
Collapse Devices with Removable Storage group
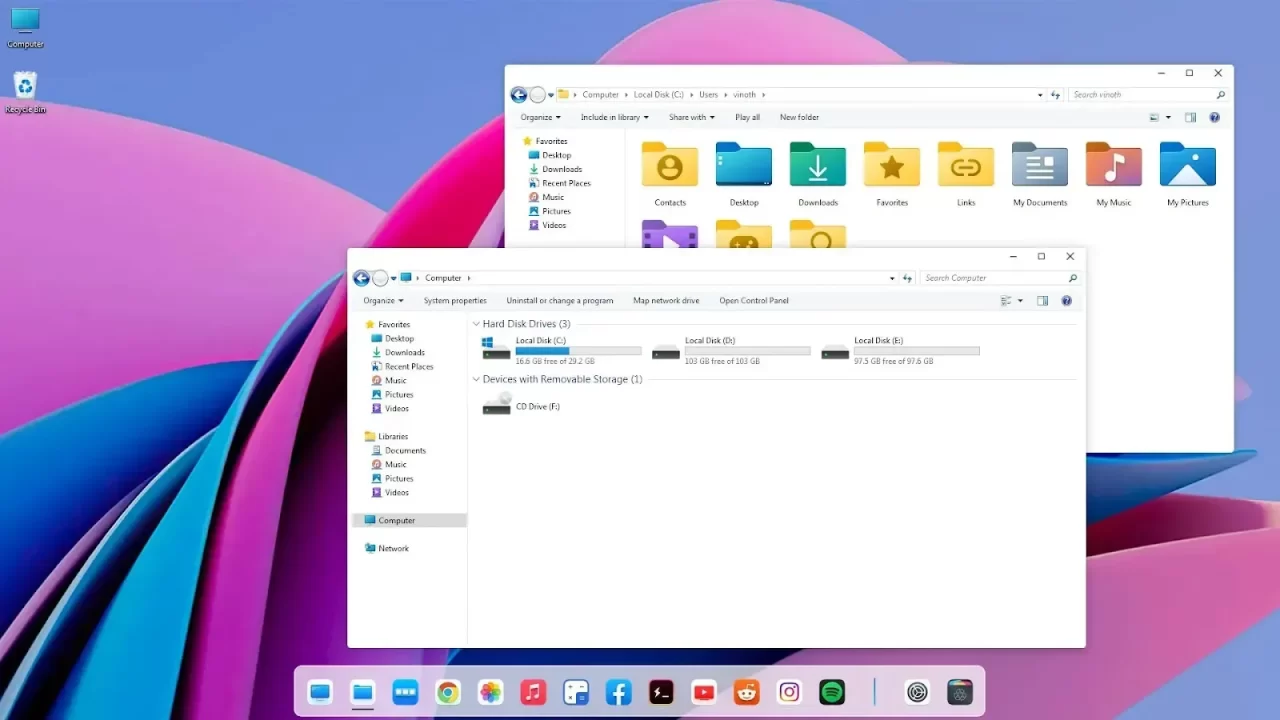pyautogui.click(x=476, y=380)
